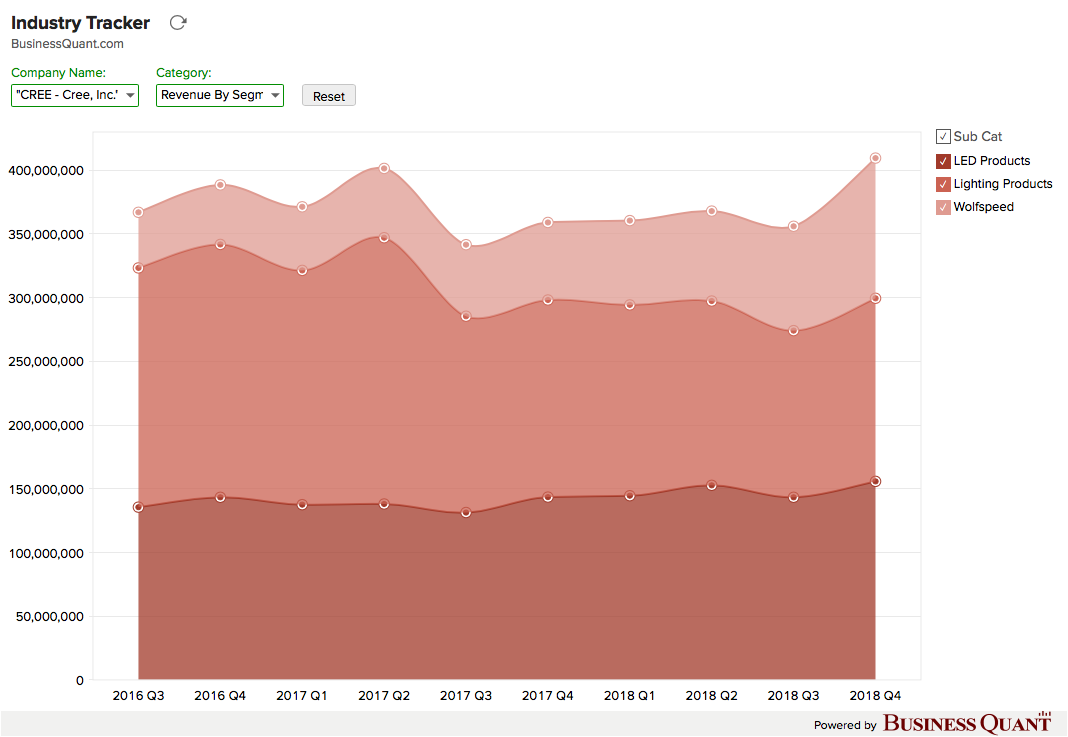Click the '400,000,000' y-axis label
The width and height of the screenshot is (1068, 737).
(x=46, y=171)
